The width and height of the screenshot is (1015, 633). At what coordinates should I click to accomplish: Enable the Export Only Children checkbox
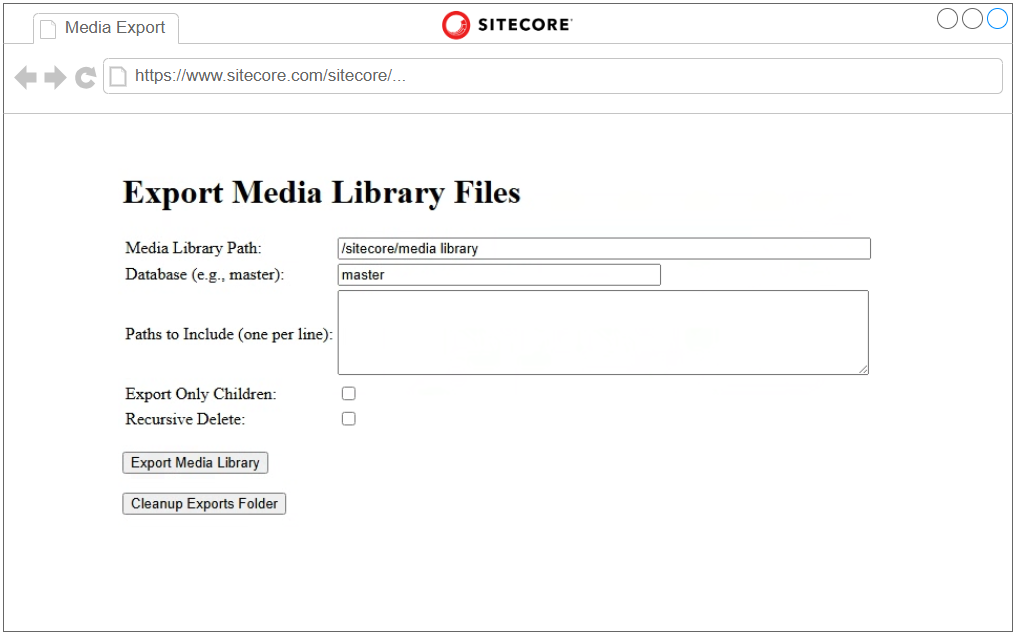click(x=349, y=394)
